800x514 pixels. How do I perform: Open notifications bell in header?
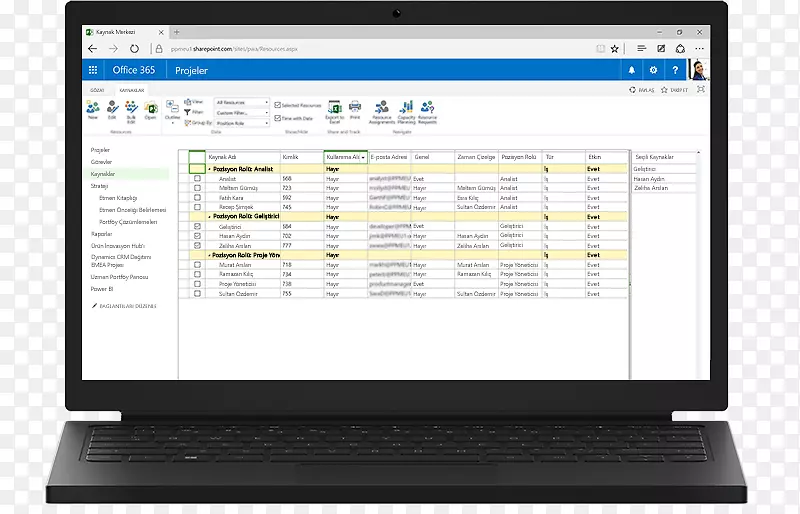[x=632, y=70]
